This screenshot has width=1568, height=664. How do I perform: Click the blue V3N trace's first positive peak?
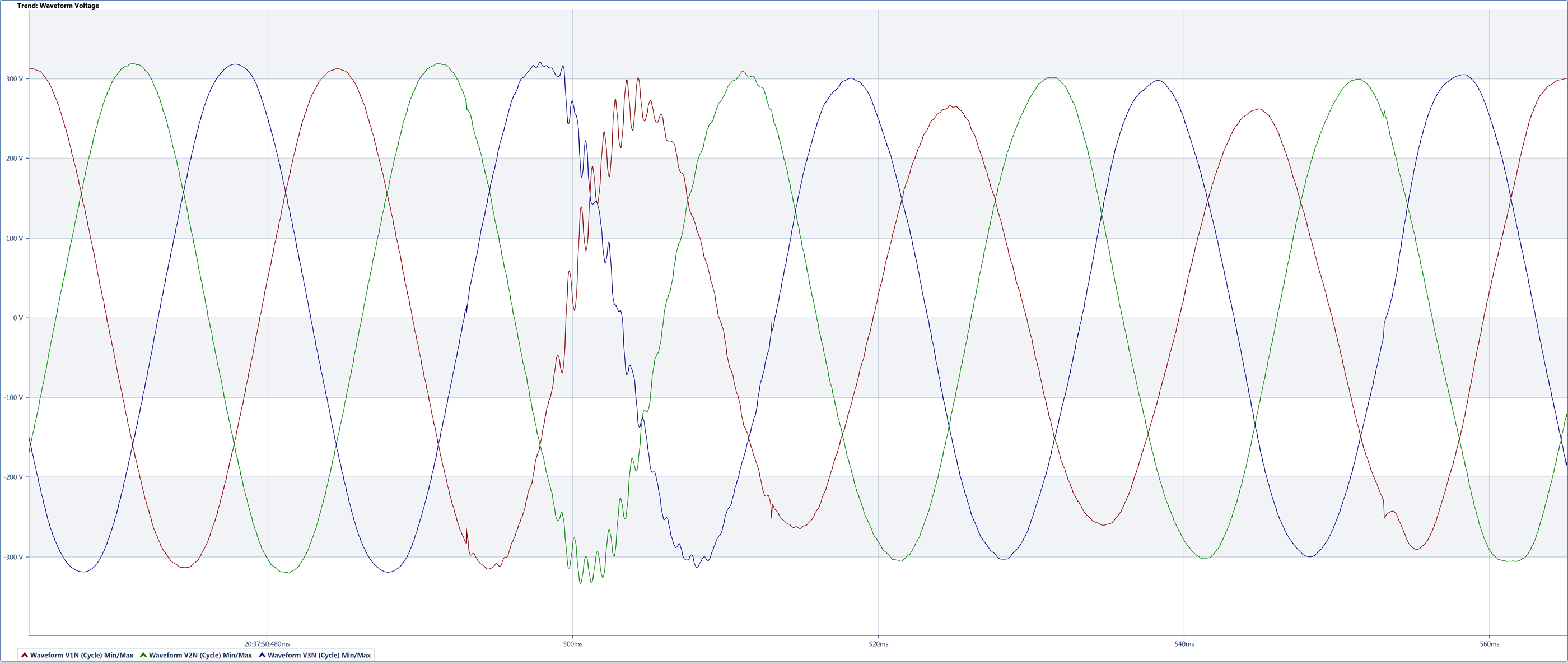(x=235, y=64)
